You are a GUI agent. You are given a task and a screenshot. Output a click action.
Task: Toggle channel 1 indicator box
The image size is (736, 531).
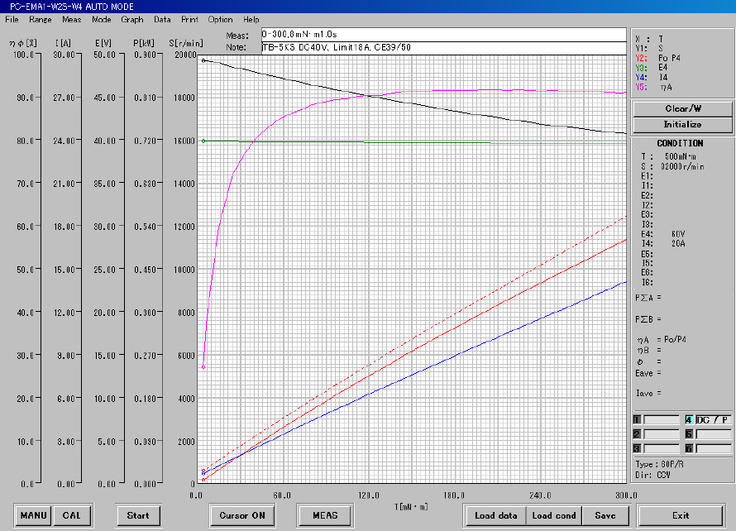[x=637, y=419]
